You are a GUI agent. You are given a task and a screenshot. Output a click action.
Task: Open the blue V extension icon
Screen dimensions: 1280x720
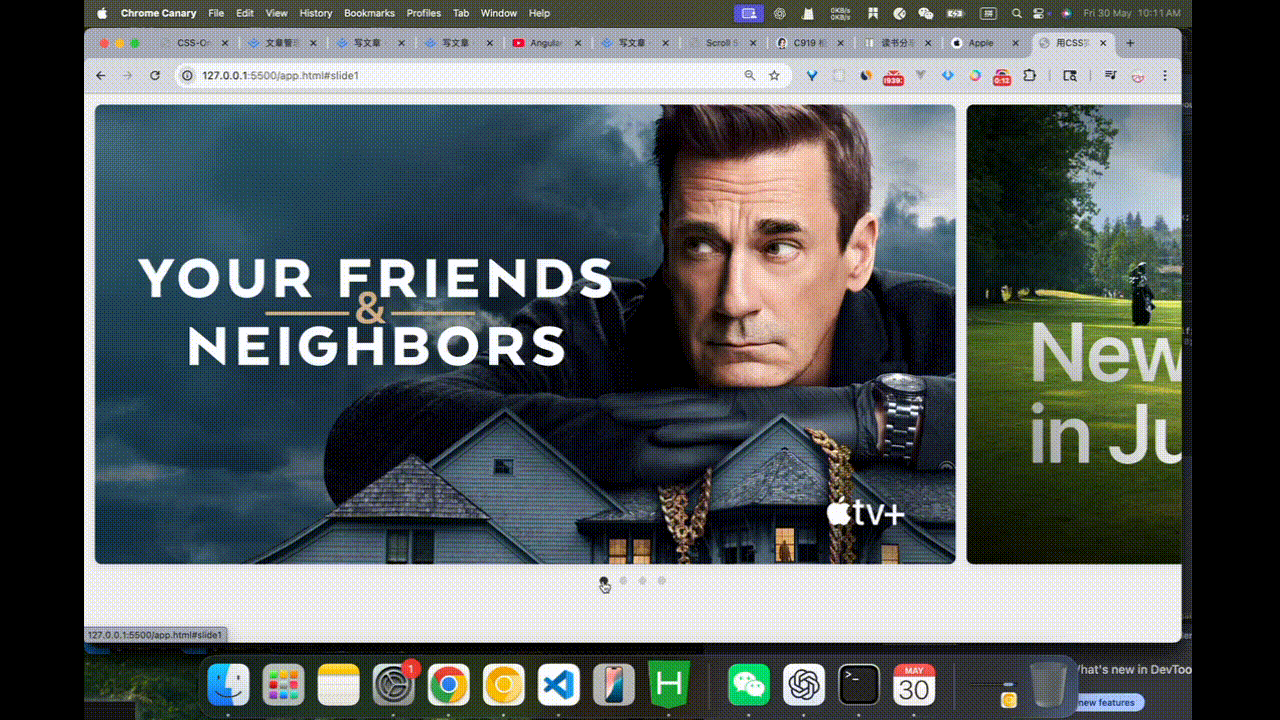(813, 75)
